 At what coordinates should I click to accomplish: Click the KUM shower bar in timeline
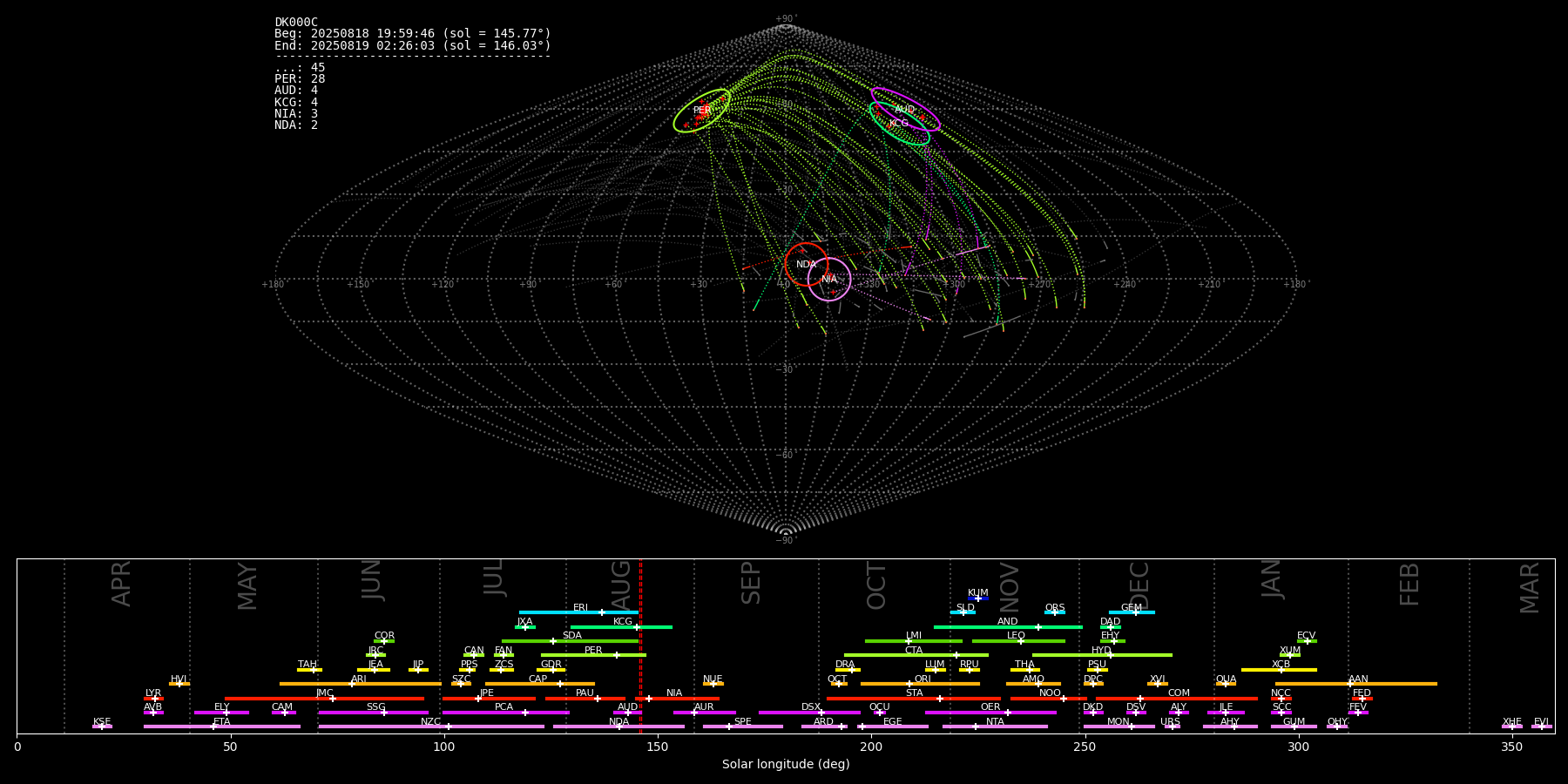[x=978, y=598]
